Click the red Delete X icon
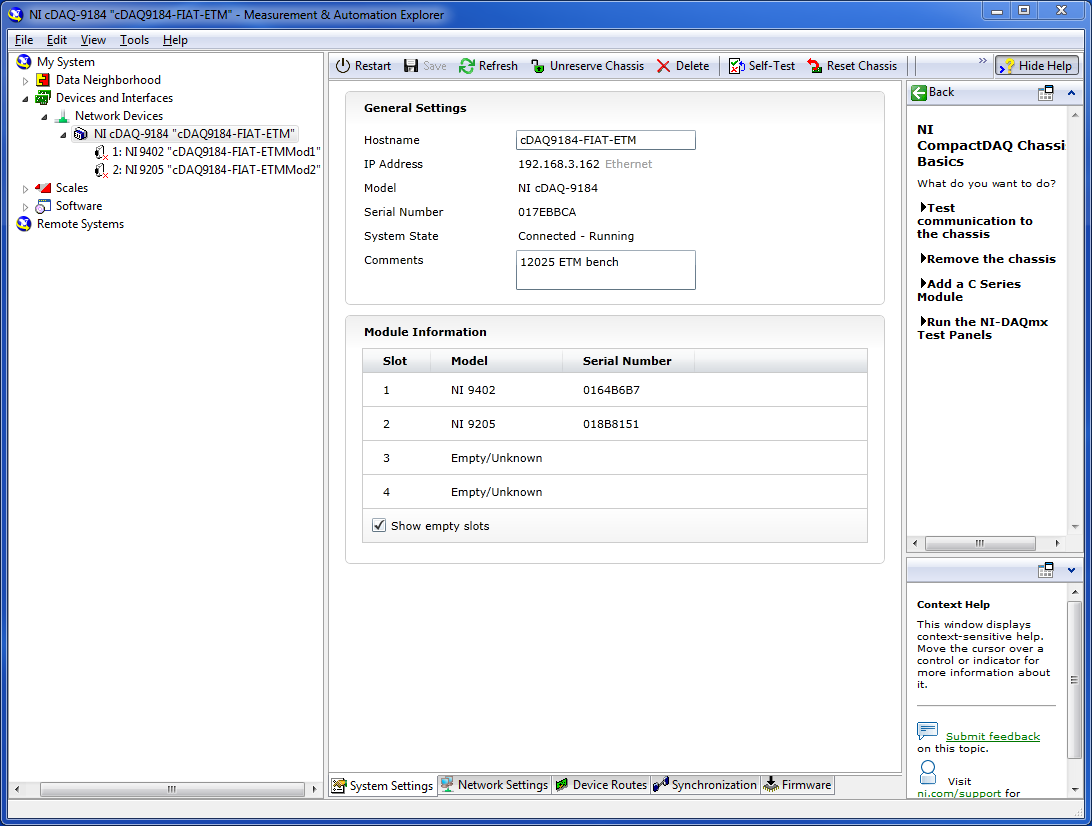Image resolution: width=1092 pixels, height=826 pixels. pos(664,66)
